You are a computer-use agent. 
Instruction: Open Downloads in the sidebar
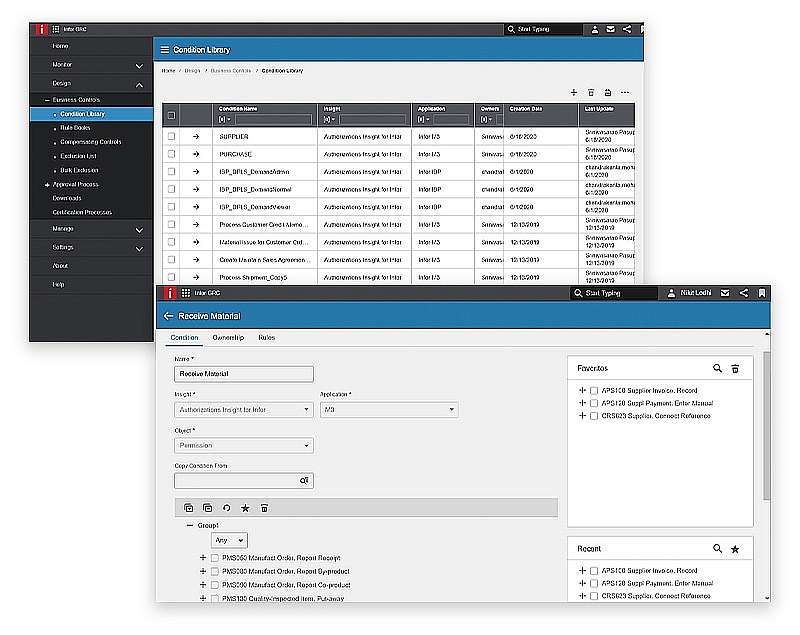67,198
